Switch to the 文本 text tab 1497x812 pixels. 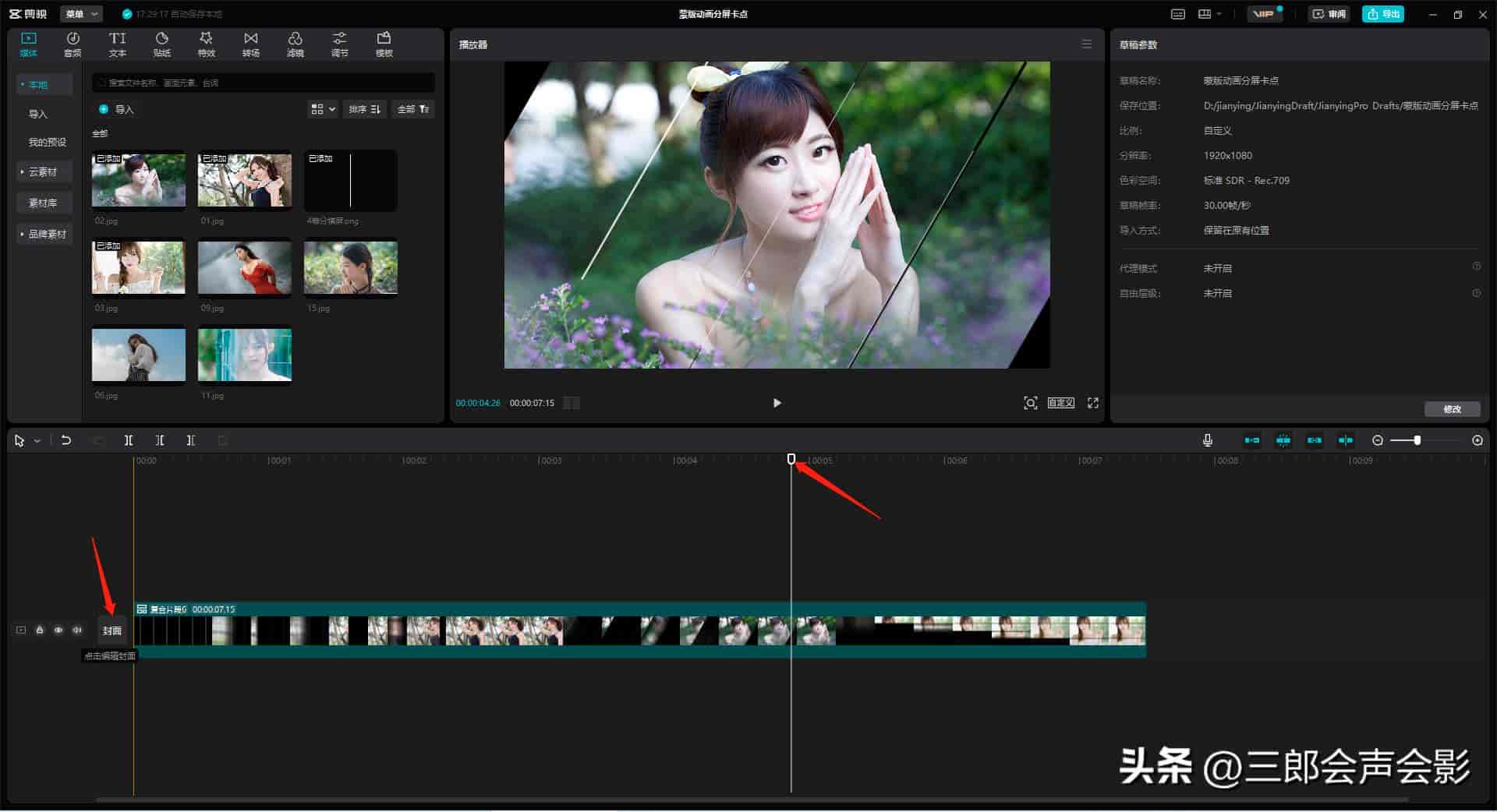click(117, 44)
